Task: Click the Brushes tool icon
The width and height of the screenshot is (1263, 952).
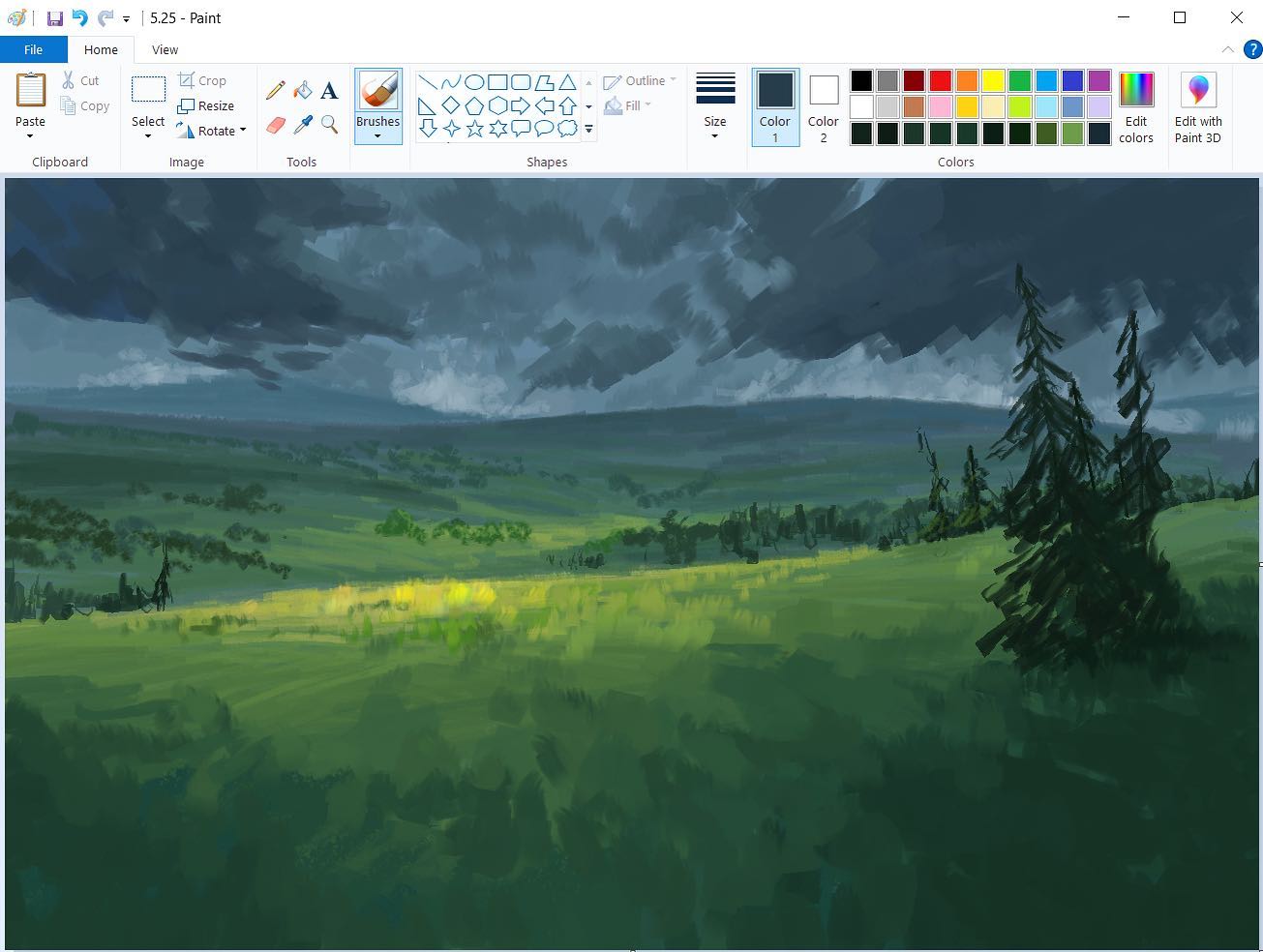Action: (377, 91)
